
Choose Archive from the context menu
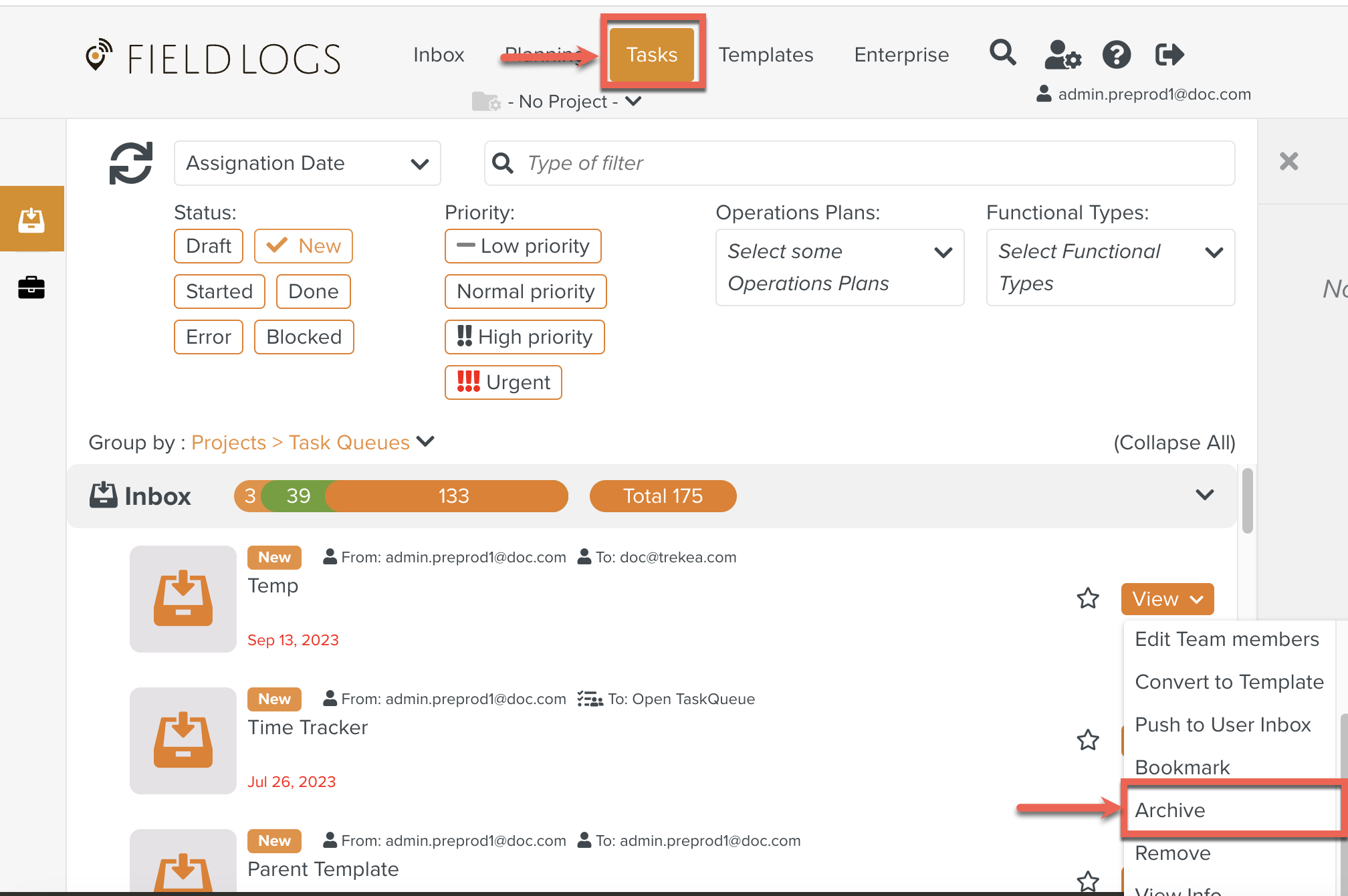(1170, 810)
